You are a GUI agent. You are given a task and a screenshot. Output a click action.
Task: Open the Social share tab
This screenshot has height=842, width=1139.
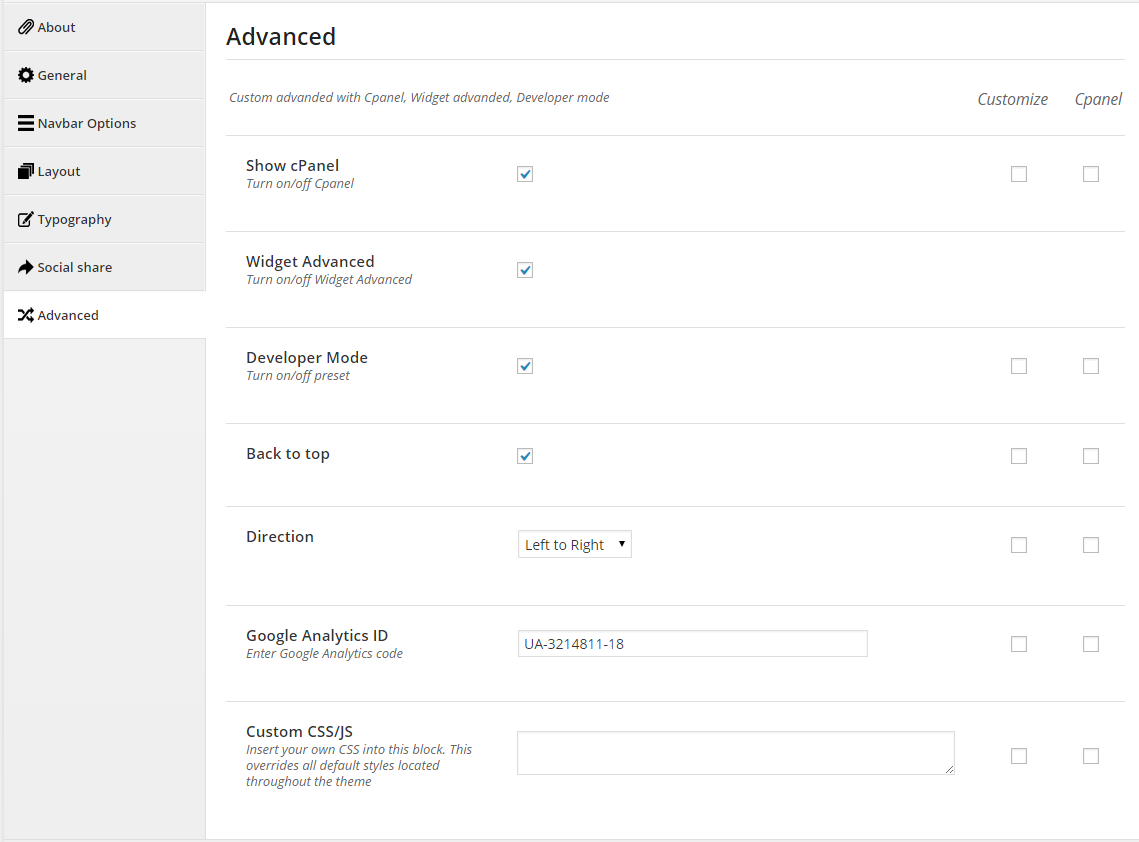(x=105, y=267)
